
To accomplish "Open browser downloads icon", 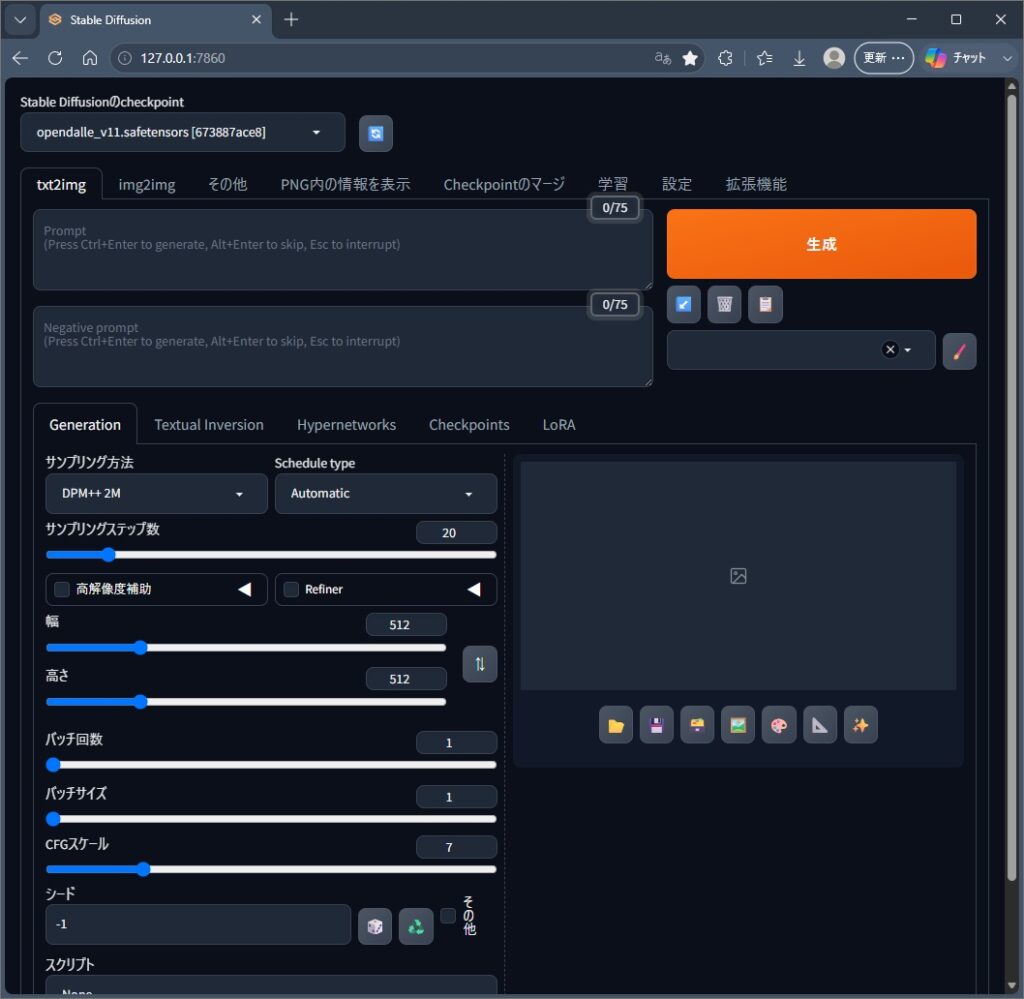I will (799, 58).
